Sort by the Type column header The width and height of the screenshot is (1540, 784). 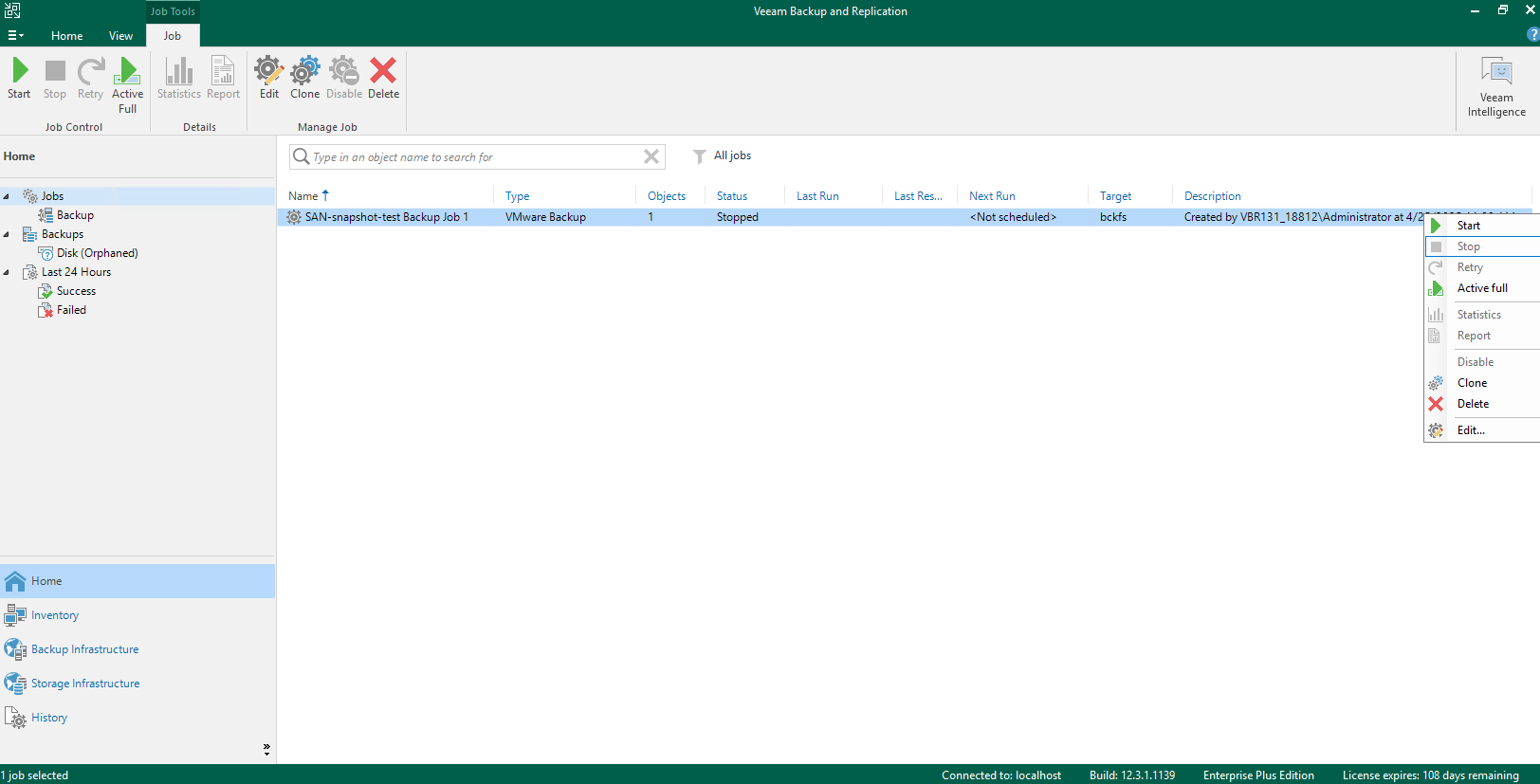517,196
